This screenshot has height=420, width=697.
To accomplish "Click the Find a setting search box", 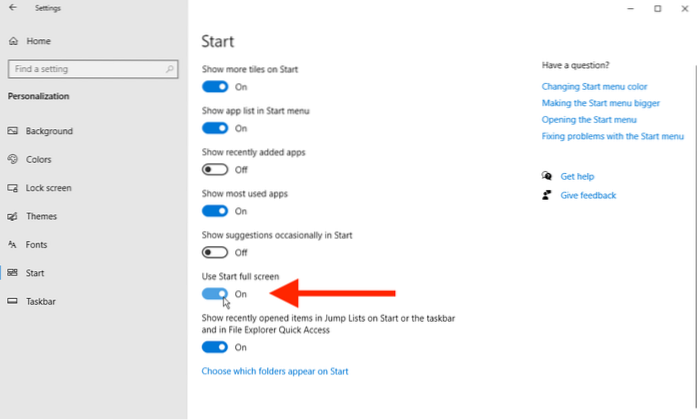I will pyautogui.click(x=93, y=69).
